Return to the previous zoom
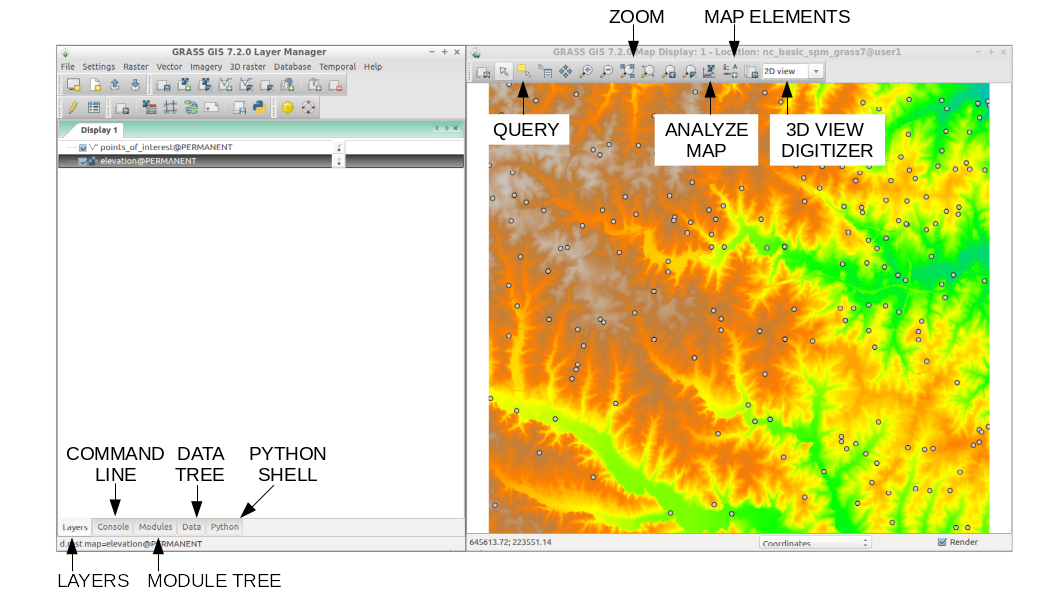 pos(669,72)
